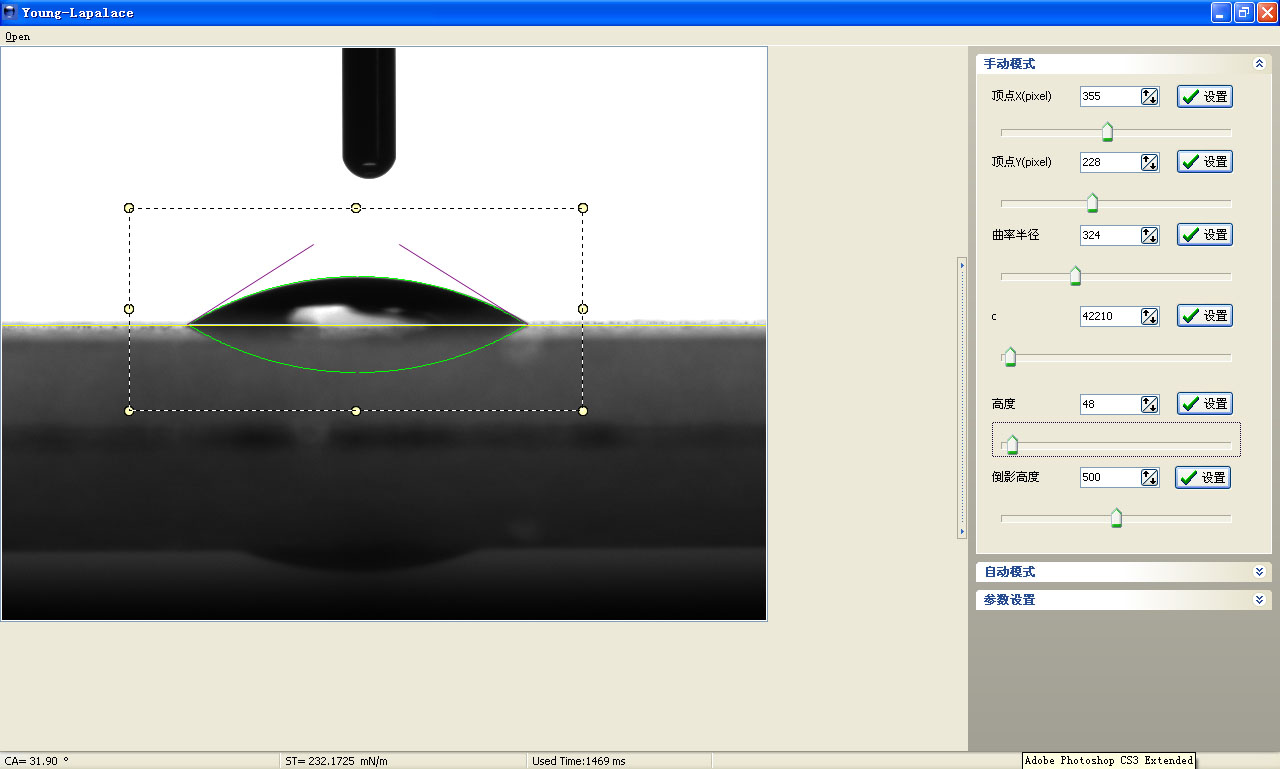The image size is (1280, 769).
Task: Expand the 自动模式 panel
Action: coord(1258,572)
